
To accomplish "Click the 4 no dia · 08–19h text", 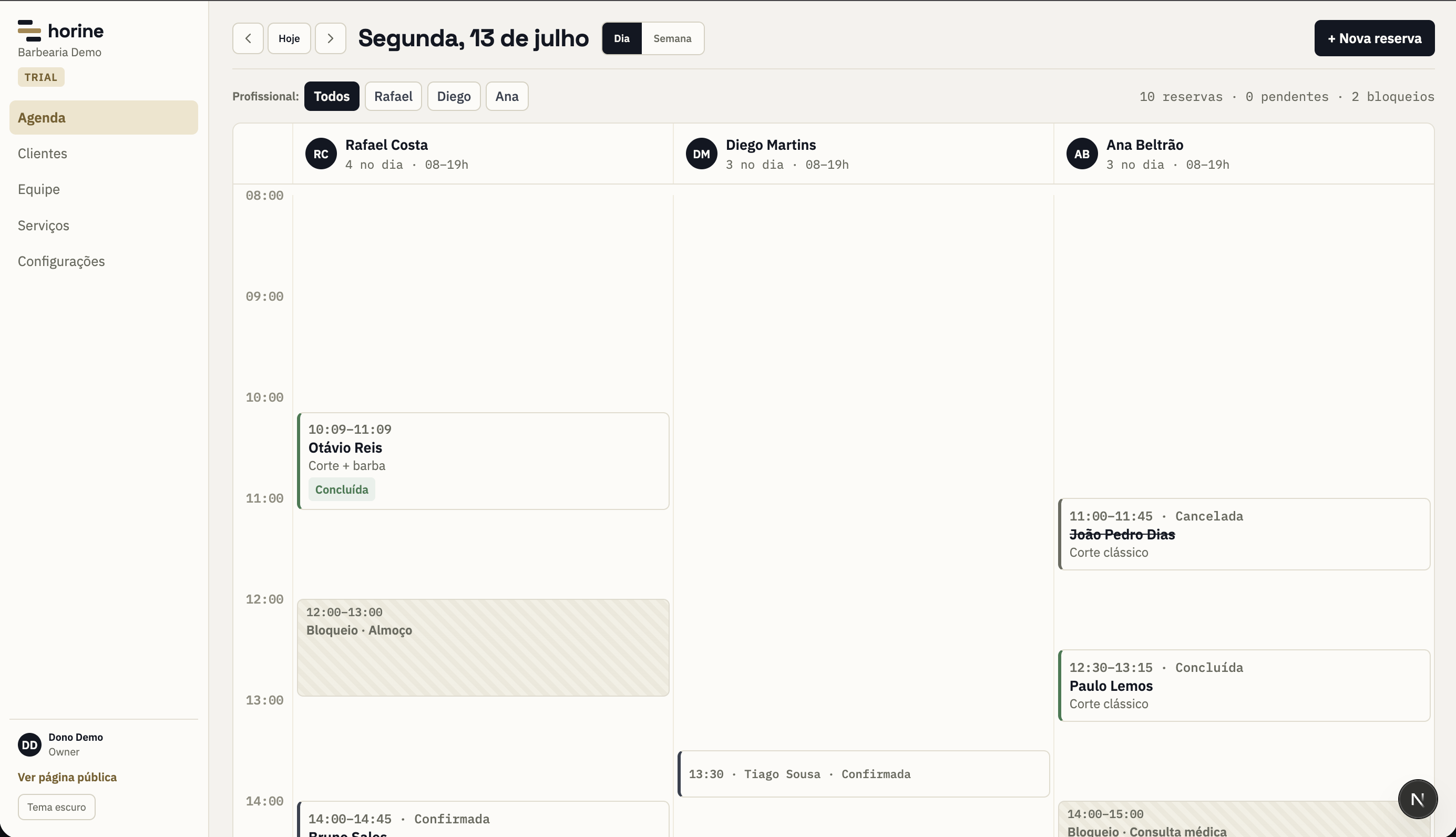I will point(407,165).
